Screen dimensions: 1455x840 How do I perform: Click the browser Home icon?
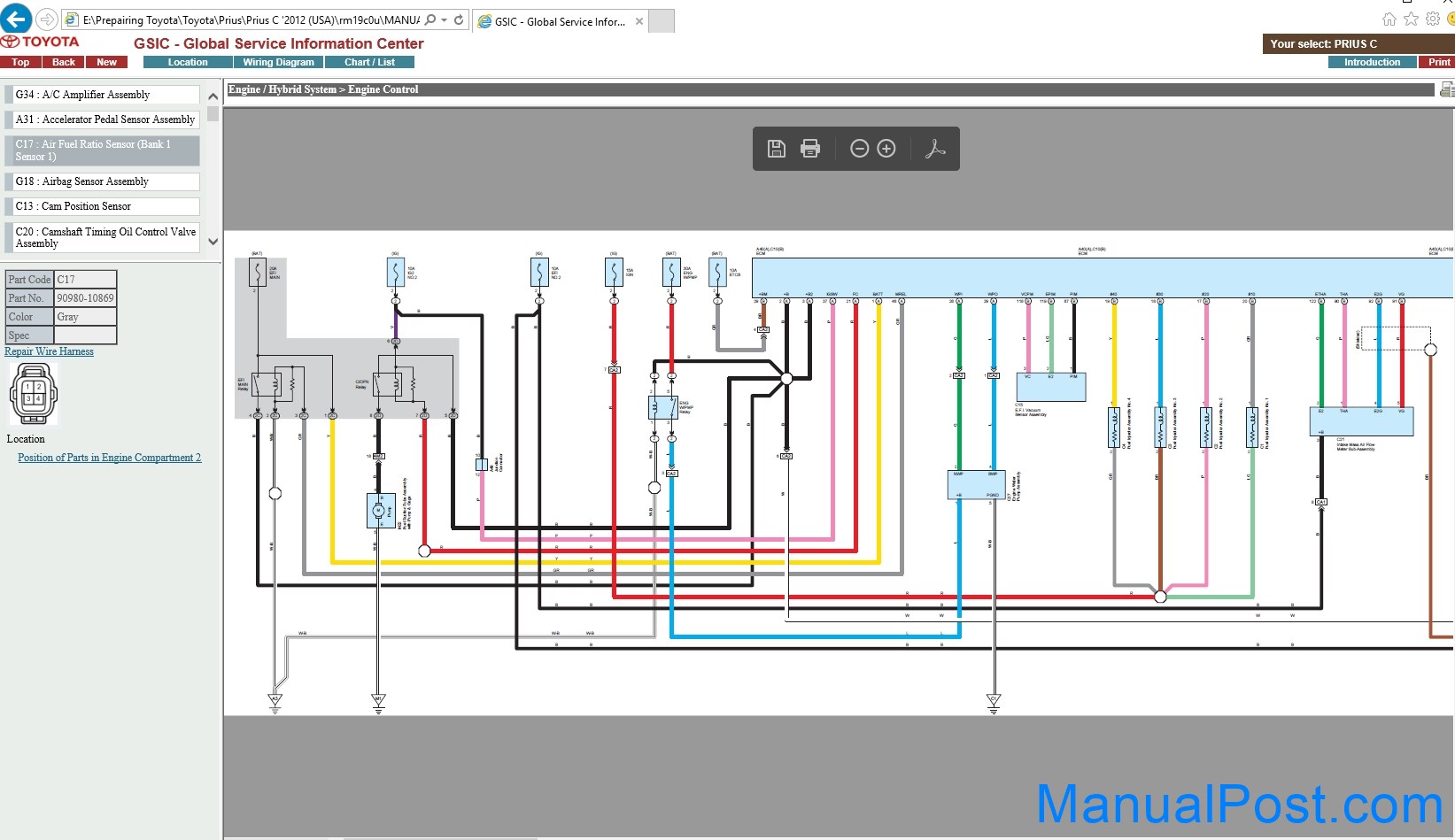pyautogui.click(x=1389, y=19)
